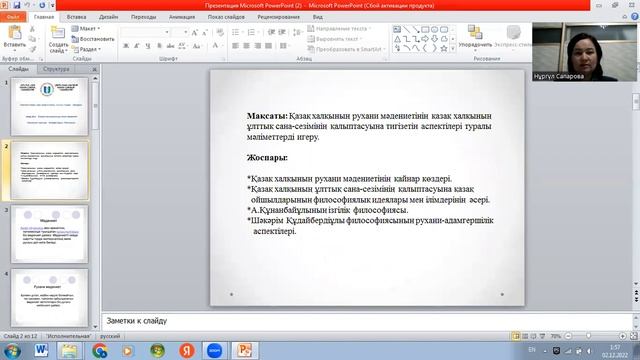Expand the shapes gallery more arrow

coord(453,49)
